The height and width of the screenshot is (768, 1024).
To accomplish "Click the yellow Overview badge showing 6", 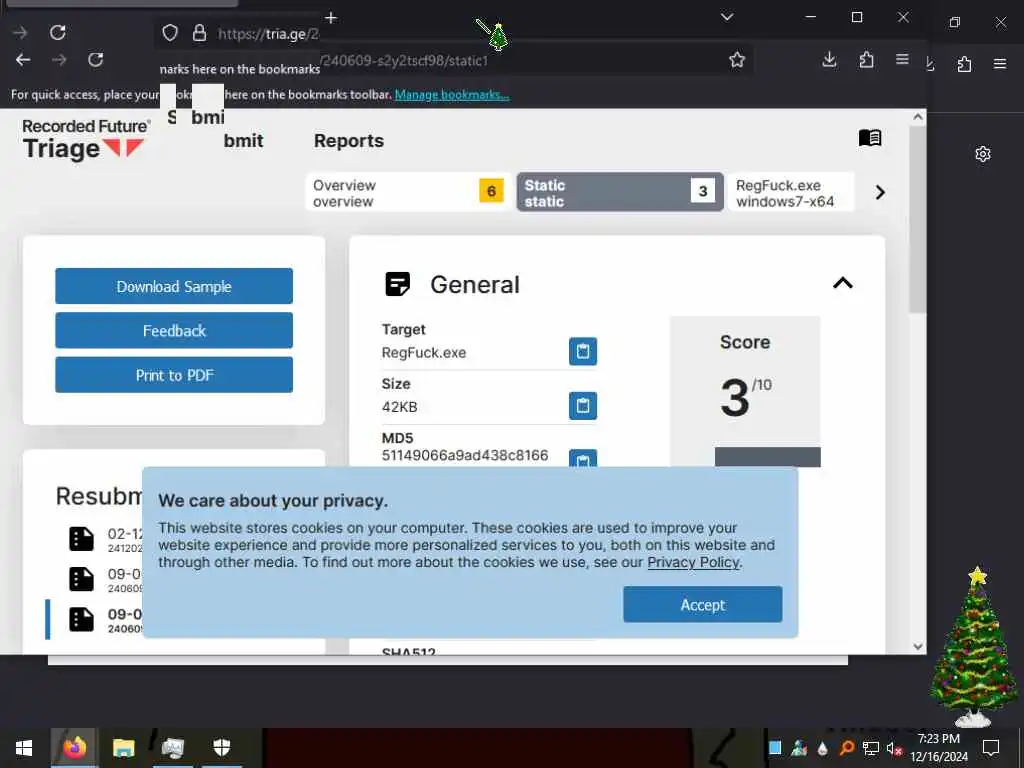I will [x=491, y=191].
